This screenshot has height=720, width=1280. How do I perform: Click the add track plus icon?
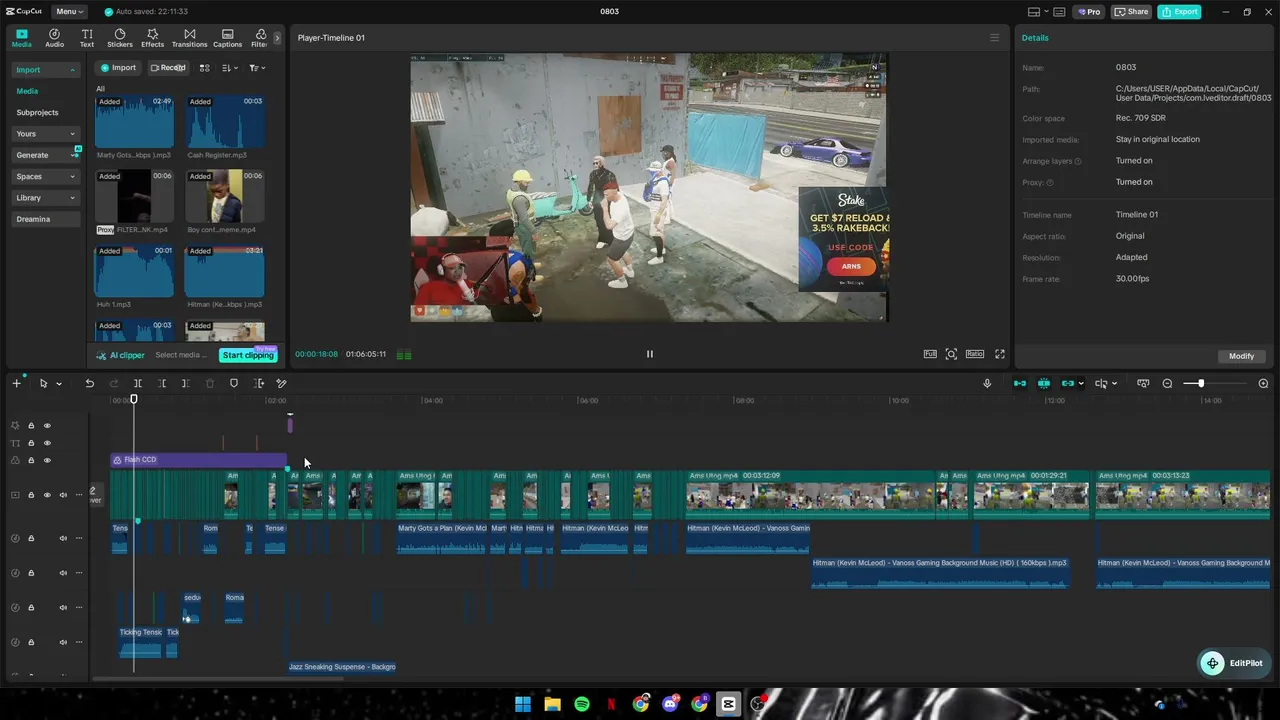16,383
